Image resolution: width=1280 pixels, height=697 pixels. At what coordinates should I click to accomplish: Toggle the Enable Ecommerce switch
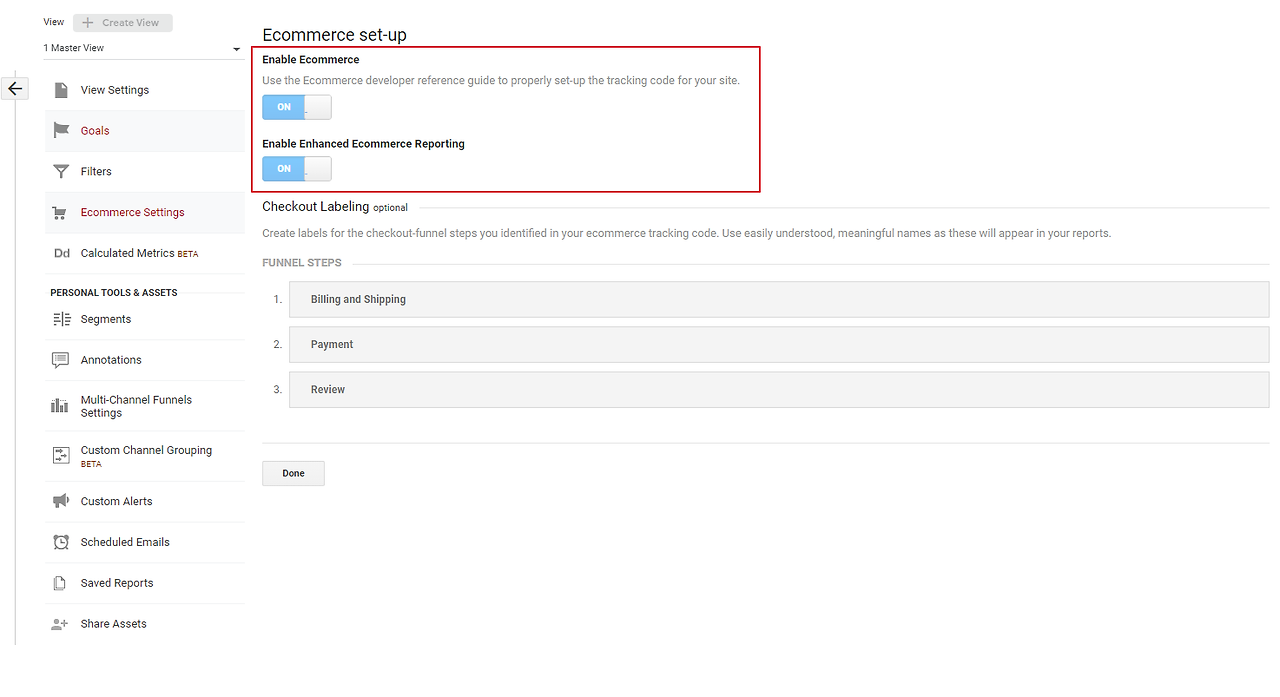[x=297, y=107]
